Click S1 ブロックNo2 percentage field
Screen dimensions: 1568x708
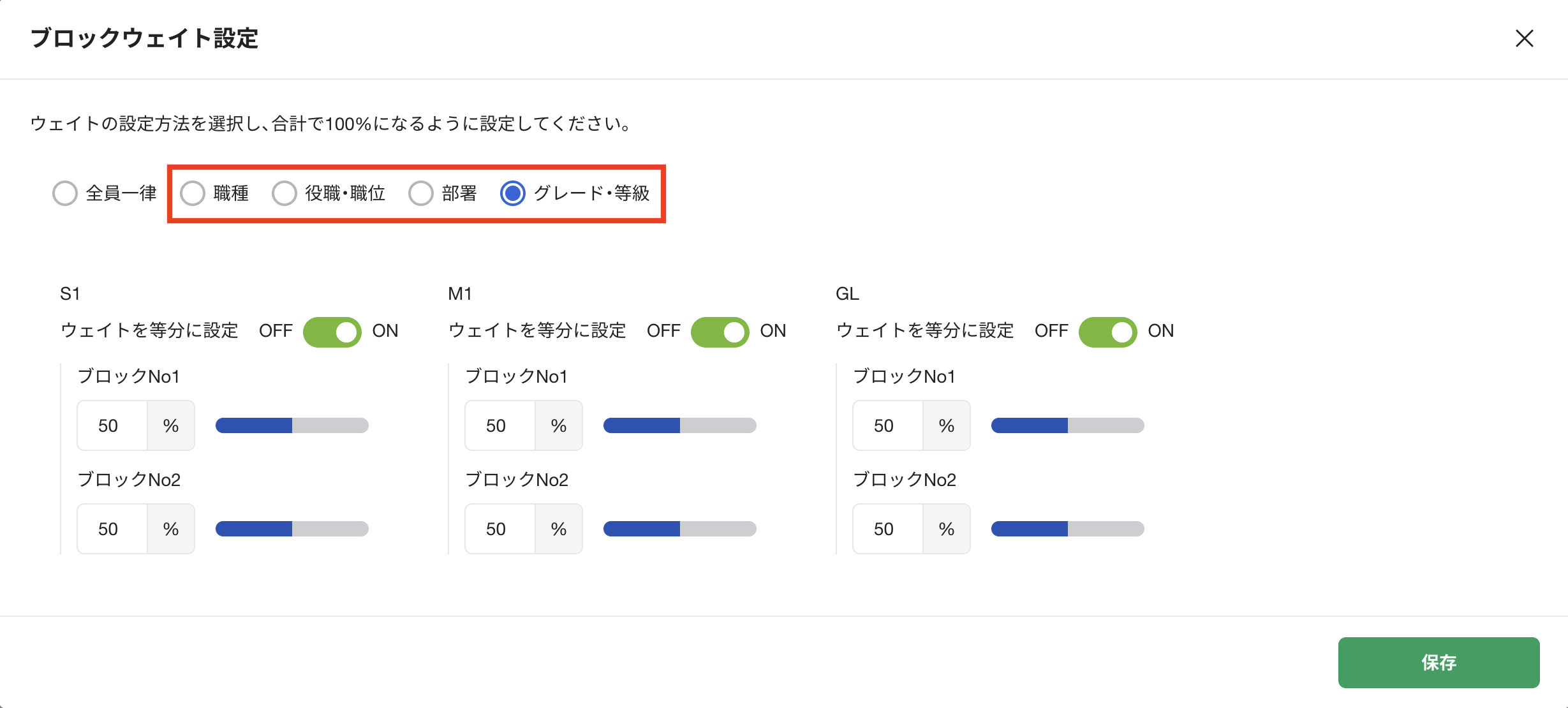[x=113, y=529]
